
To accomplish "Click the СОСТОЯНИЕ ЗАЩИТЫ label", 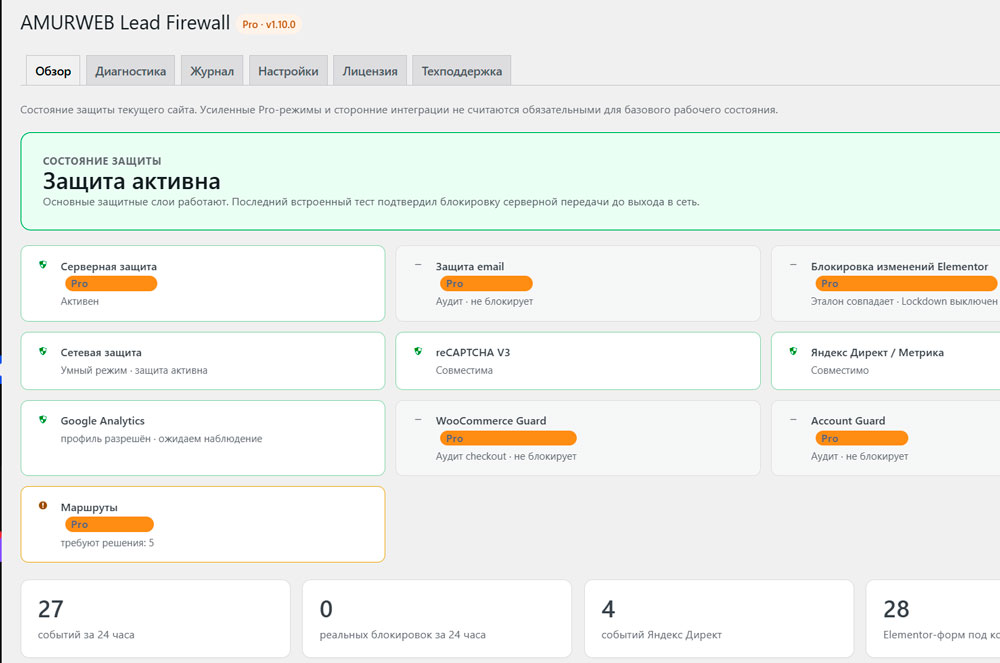I will [x=102, y=161].
